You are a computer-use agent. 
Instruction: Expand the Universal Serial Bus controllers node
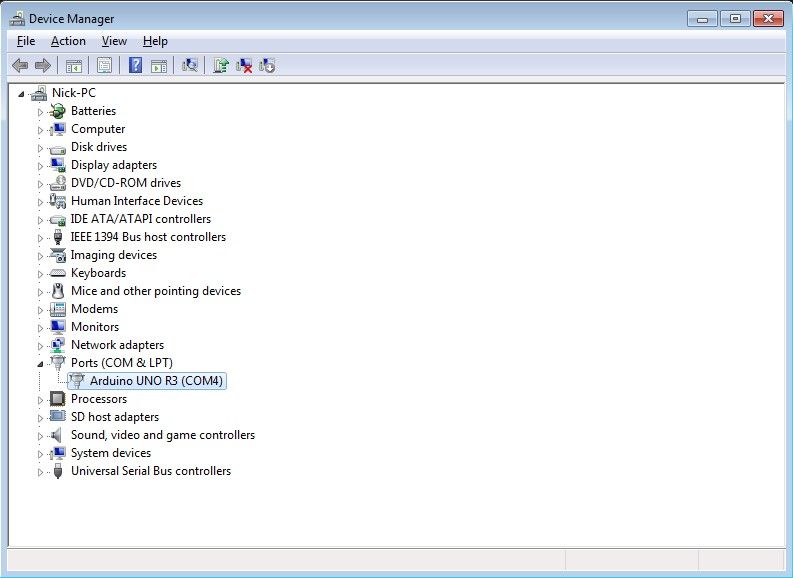tap(41, 472)
